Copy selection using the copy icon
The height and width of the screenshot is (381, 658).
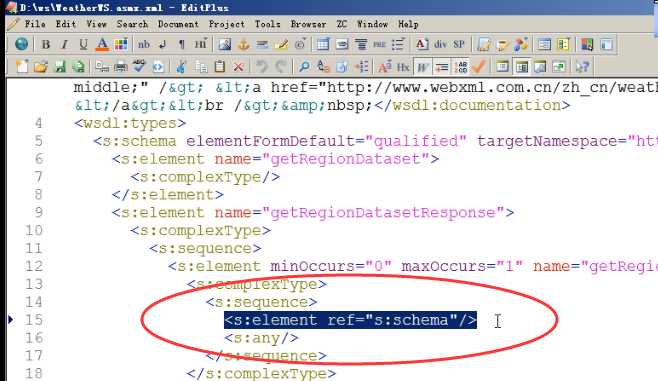[x=201, y=66]
